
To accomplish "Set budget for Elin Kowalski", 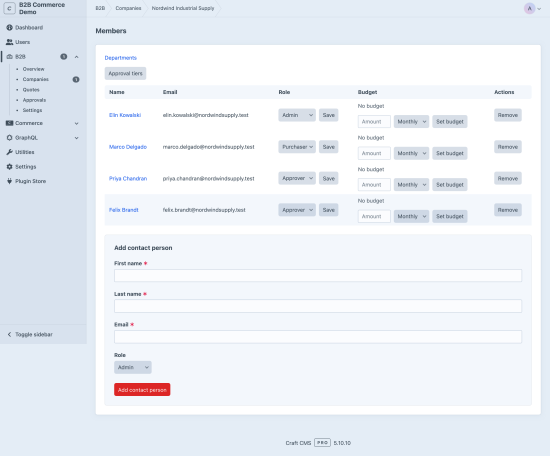I will point(450,122).
